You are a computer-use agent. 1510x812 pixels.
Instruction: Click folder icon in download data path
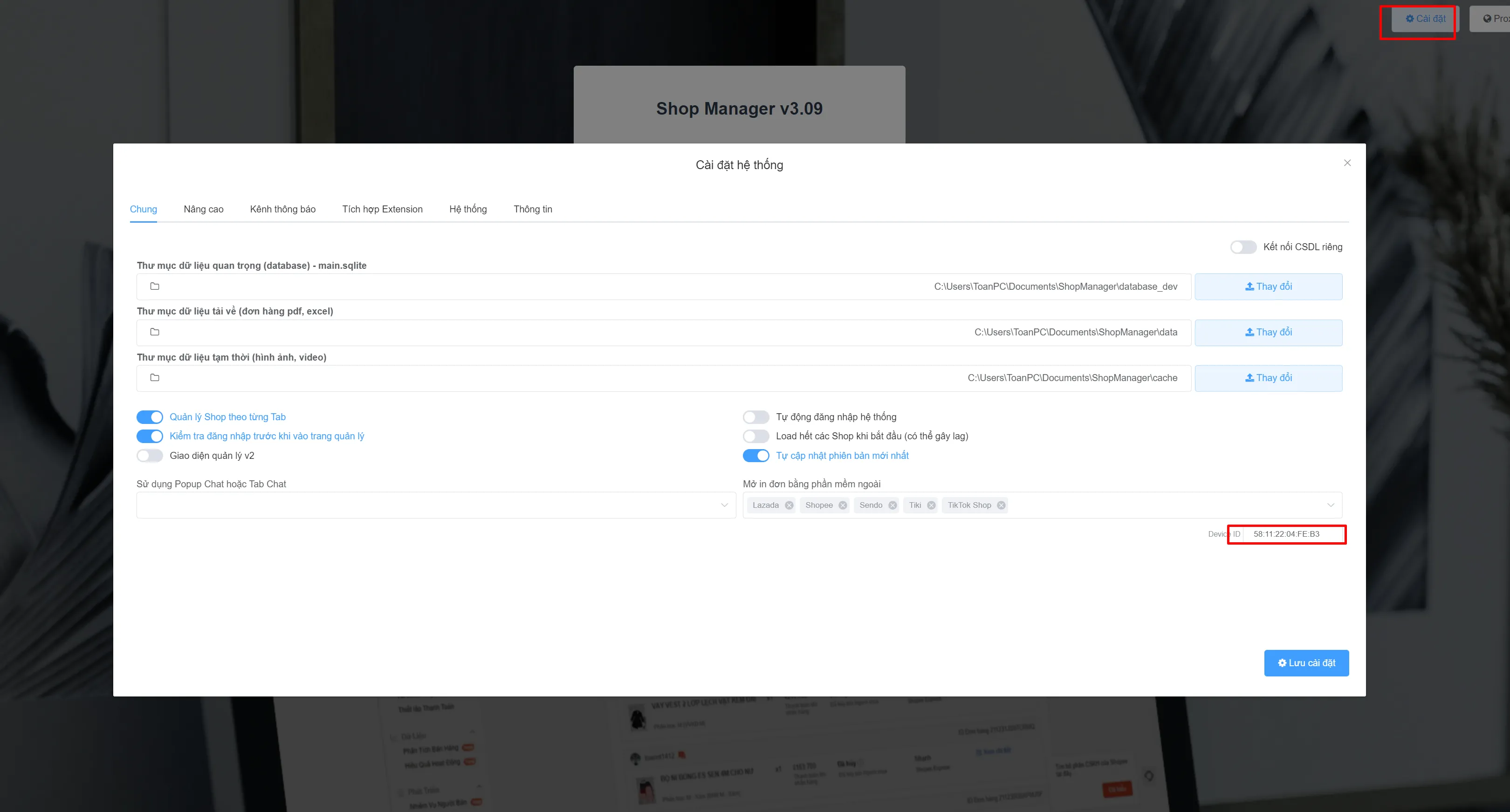(x=155, y=332)
